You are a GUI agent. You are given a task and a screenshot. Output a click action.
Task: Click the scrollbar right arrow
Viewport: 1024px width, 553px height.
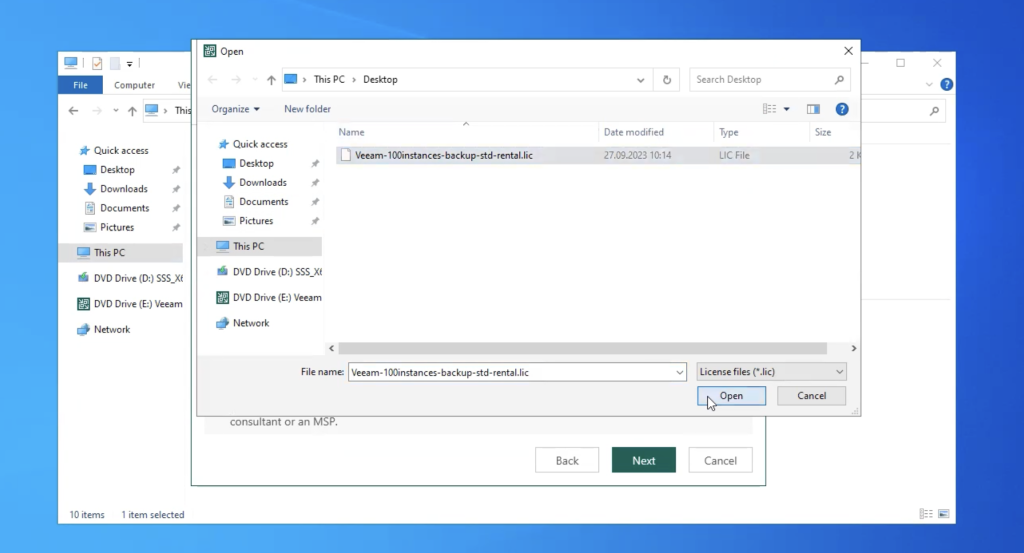853,349
